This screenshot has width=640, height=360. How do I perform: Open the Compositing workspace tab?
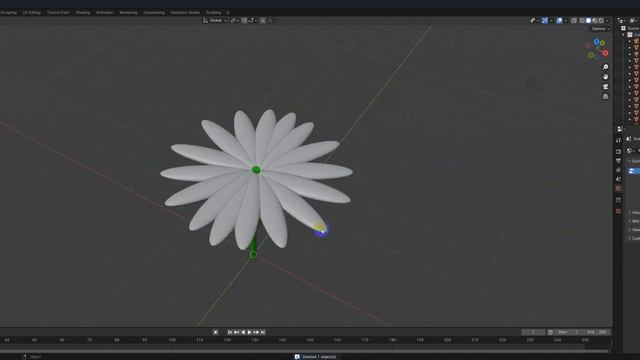tap(154, 13)
